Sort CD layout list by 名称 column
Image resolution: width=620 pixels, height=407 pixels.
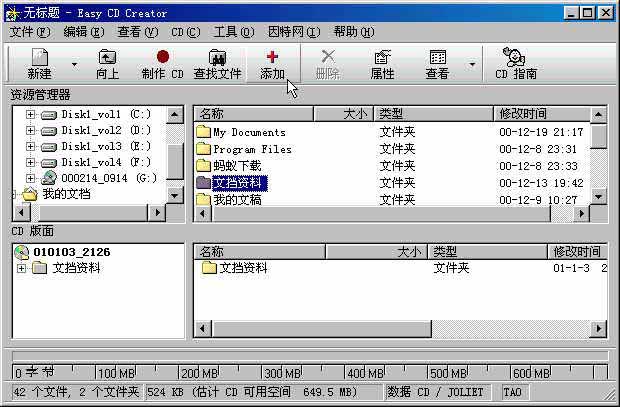click(260, 252)
